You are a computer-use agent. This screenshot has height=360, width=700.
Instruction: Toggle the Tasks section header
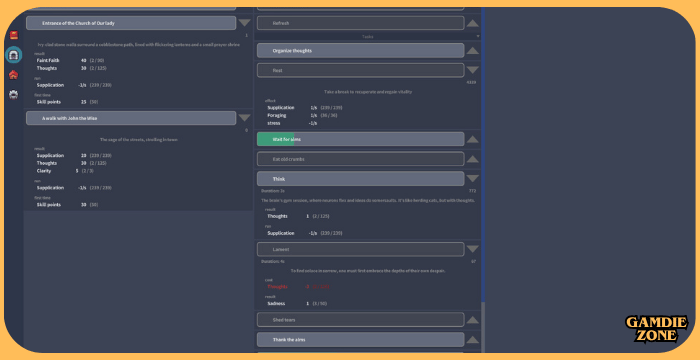[x=368, y=37]
